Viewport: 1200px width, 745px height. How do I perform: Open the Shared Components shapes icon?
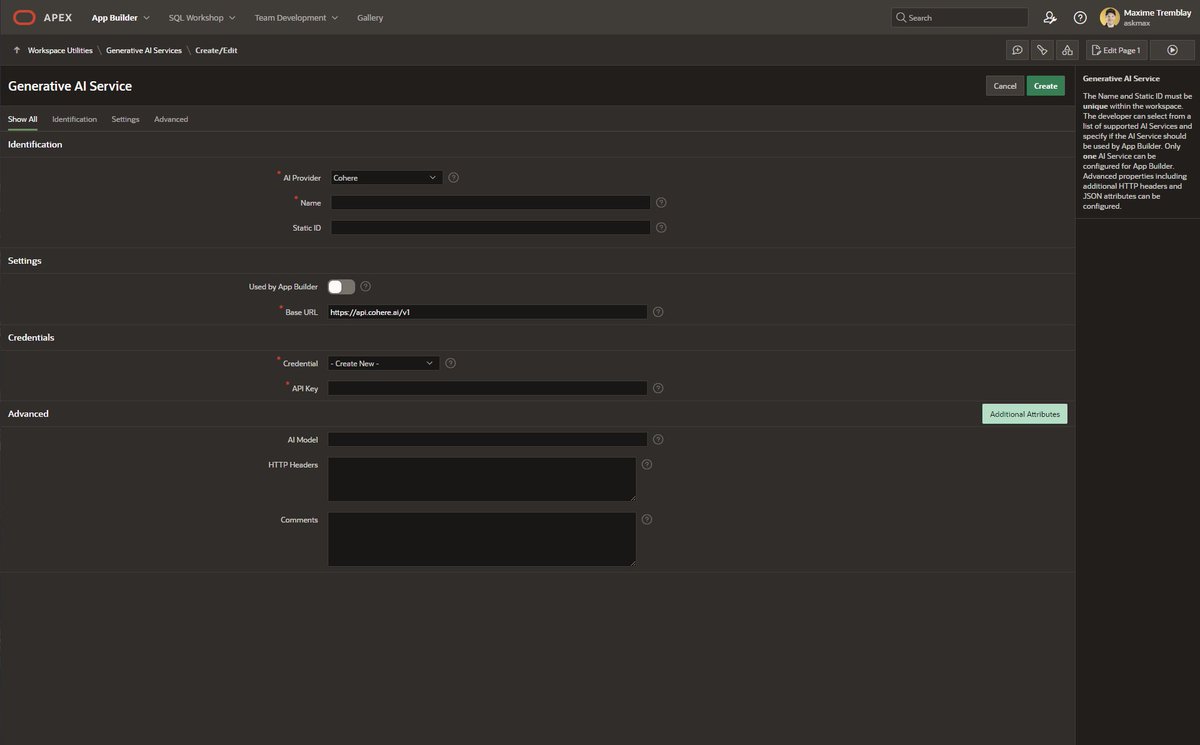click(1067, 50)
